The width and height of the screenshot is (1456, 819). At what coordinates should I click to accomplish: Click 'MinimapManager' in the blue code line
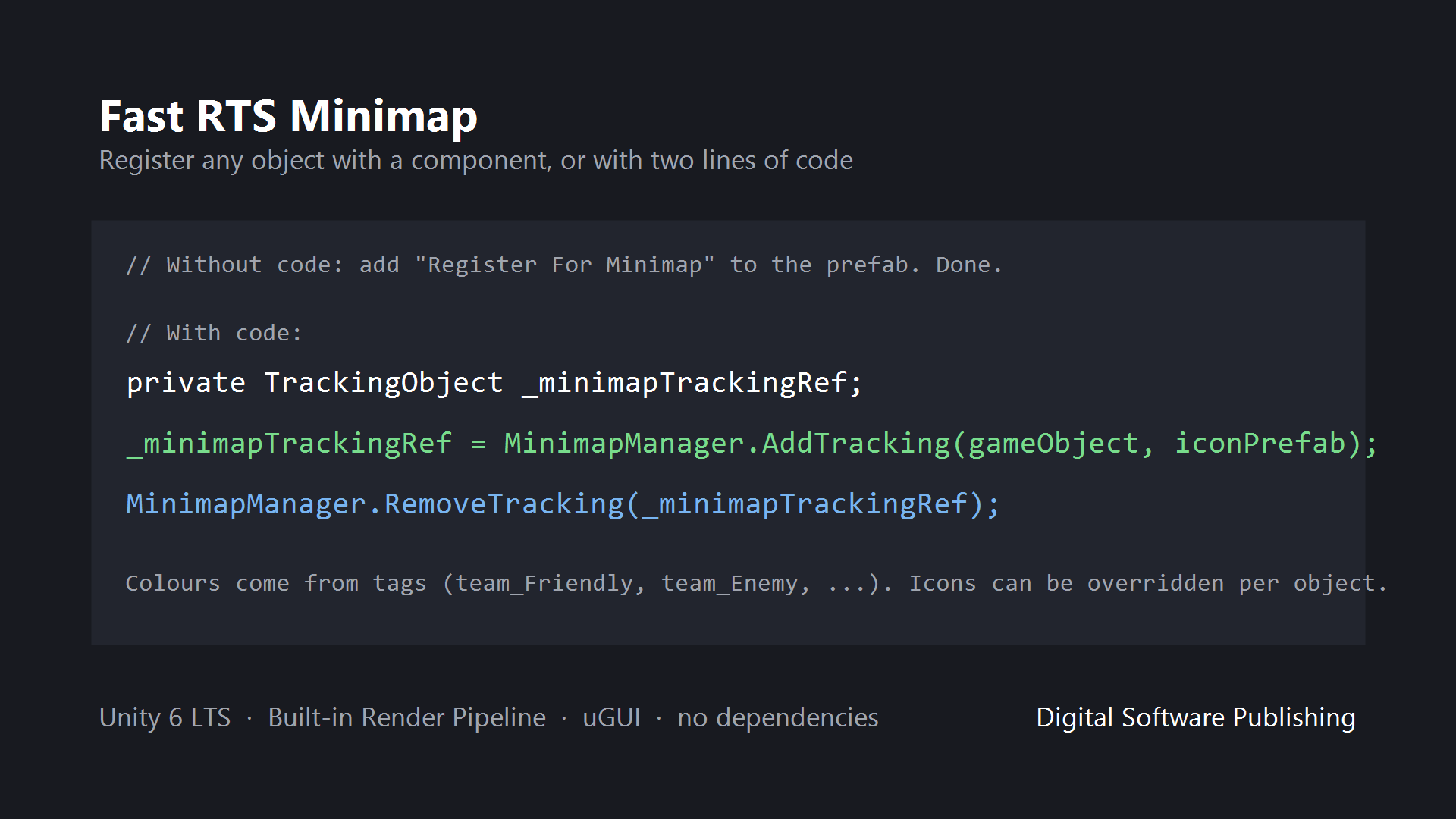click(x=246, y=504)
